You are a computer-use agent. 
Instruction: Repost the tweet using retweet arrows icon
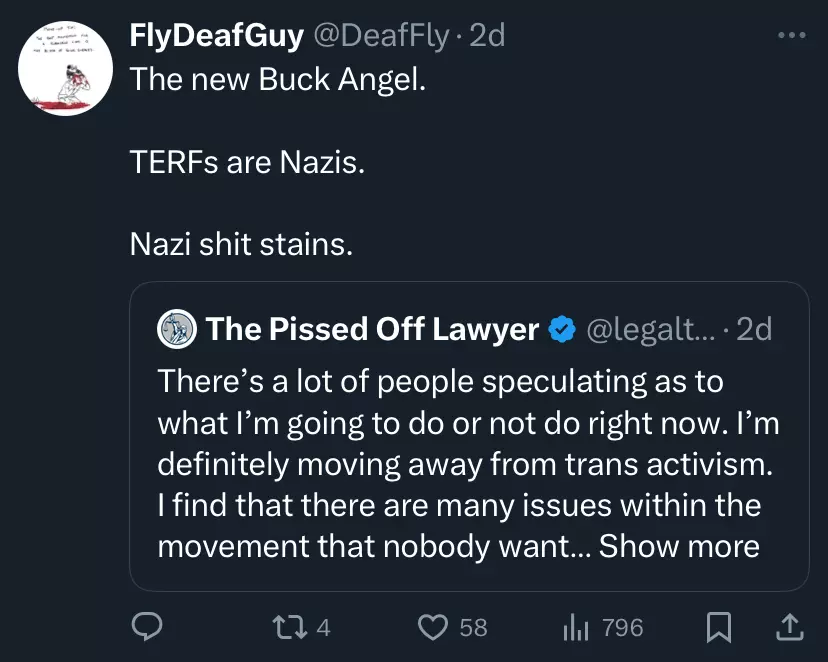click(289, 628)
